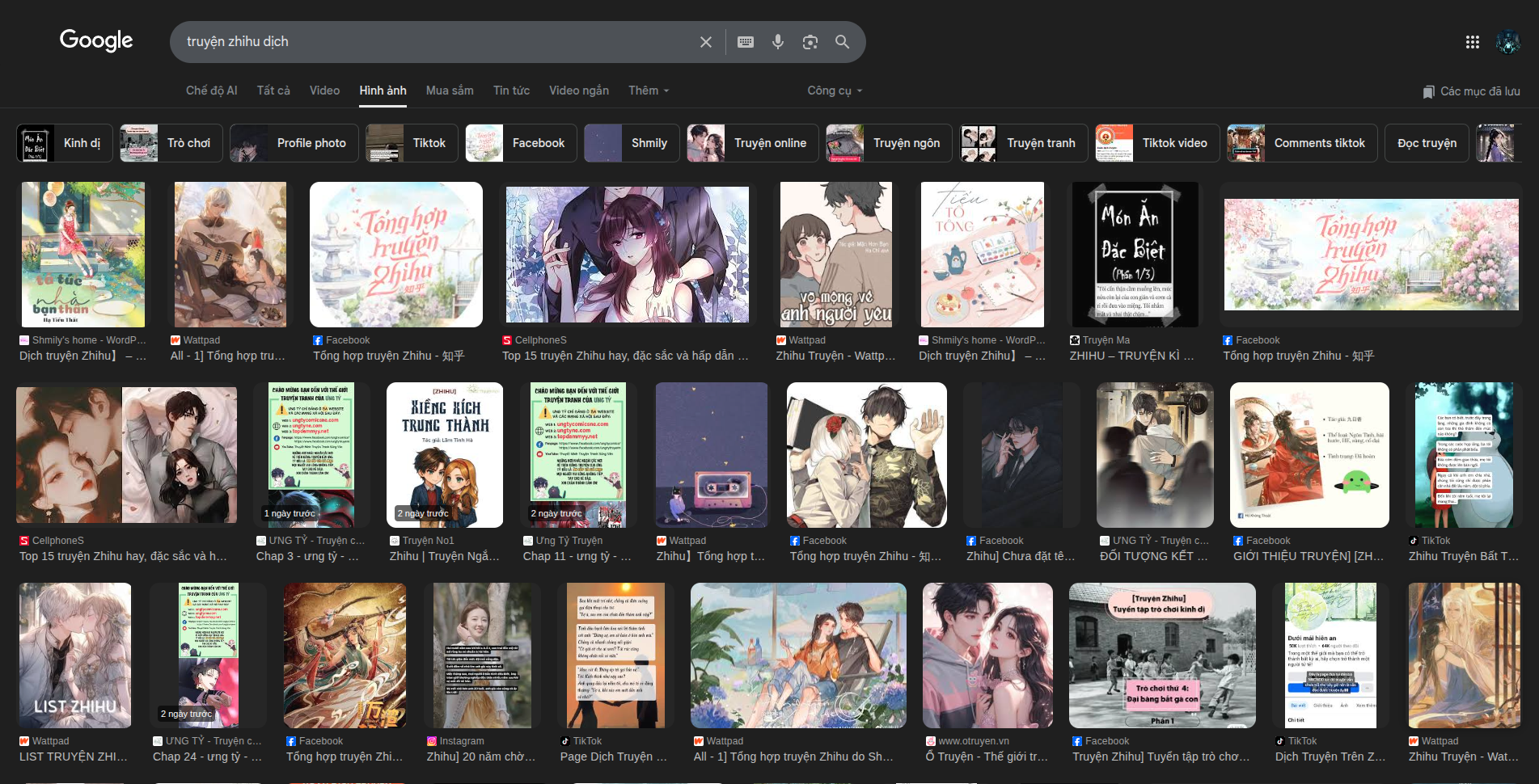1539x784 pixels.
Task: Switch to the Tất cả tab
Action: click(x=273, y=91)
